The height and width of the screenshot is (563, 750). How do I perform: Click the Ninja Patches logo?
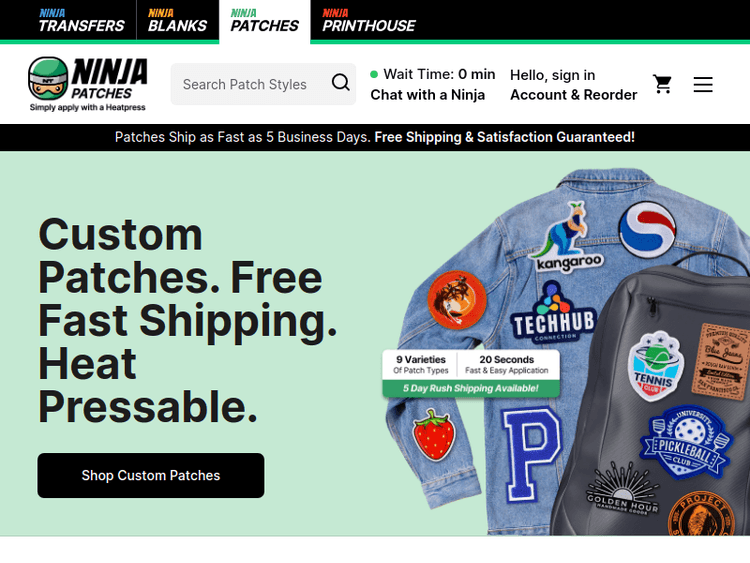(x=88, y=84)
